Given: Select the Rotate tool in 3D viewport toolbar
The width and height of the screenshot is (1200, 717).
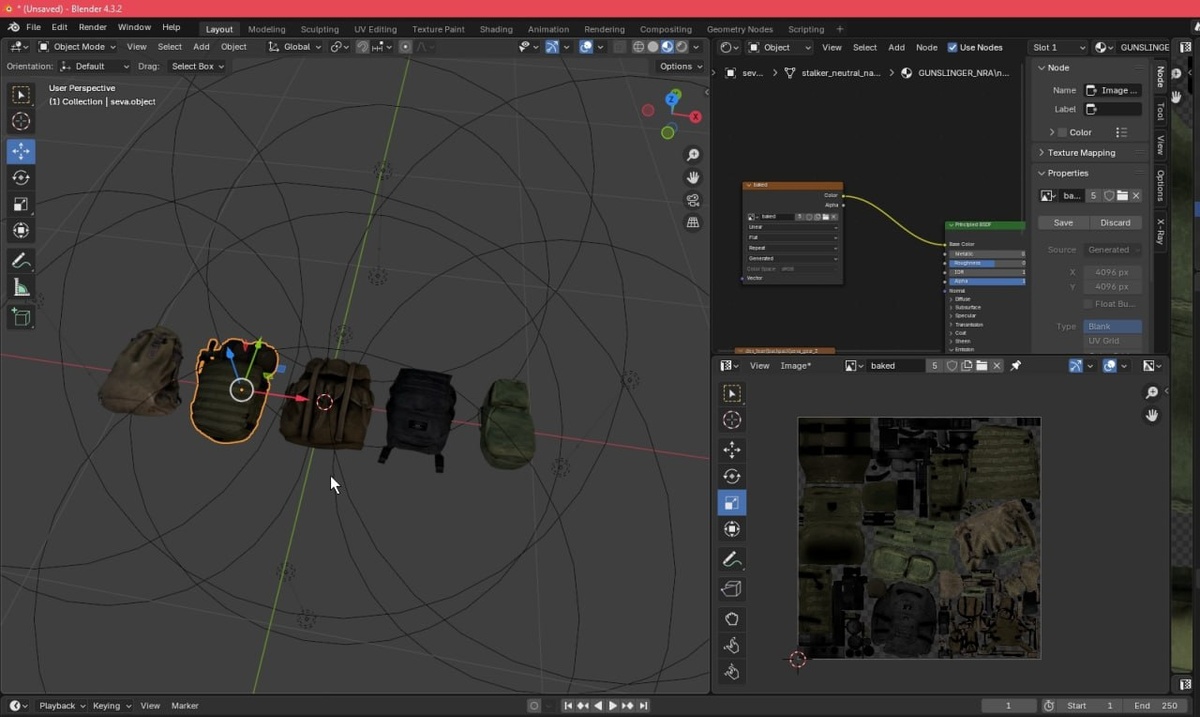Looking at the screenshot, I should click(21, 178).
